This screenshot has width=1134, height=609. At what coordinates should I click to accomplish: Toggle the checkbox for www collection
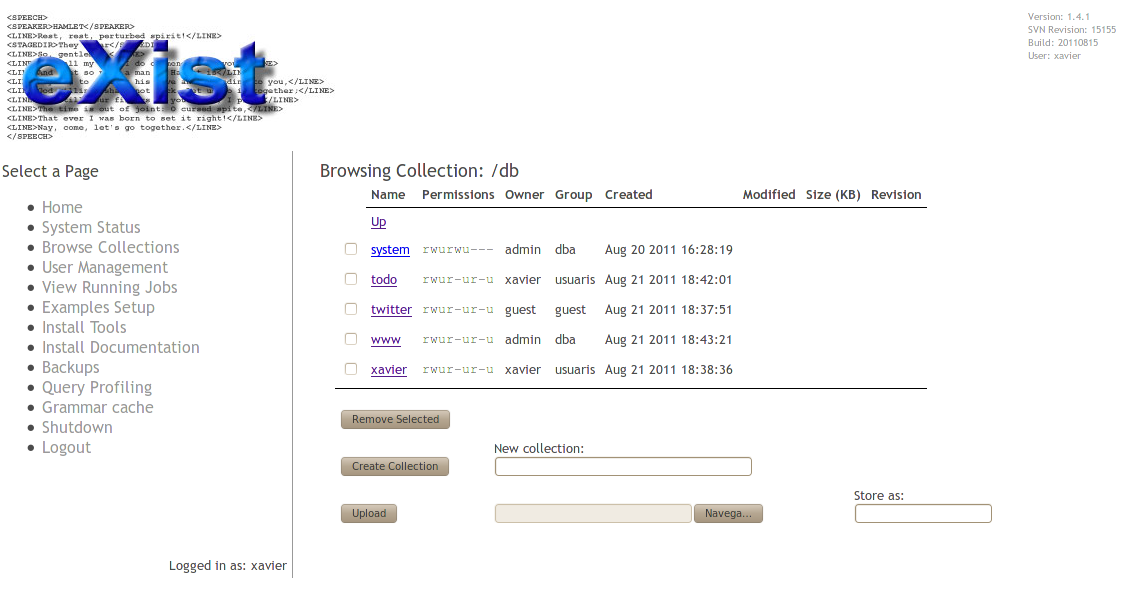(351, 339)
